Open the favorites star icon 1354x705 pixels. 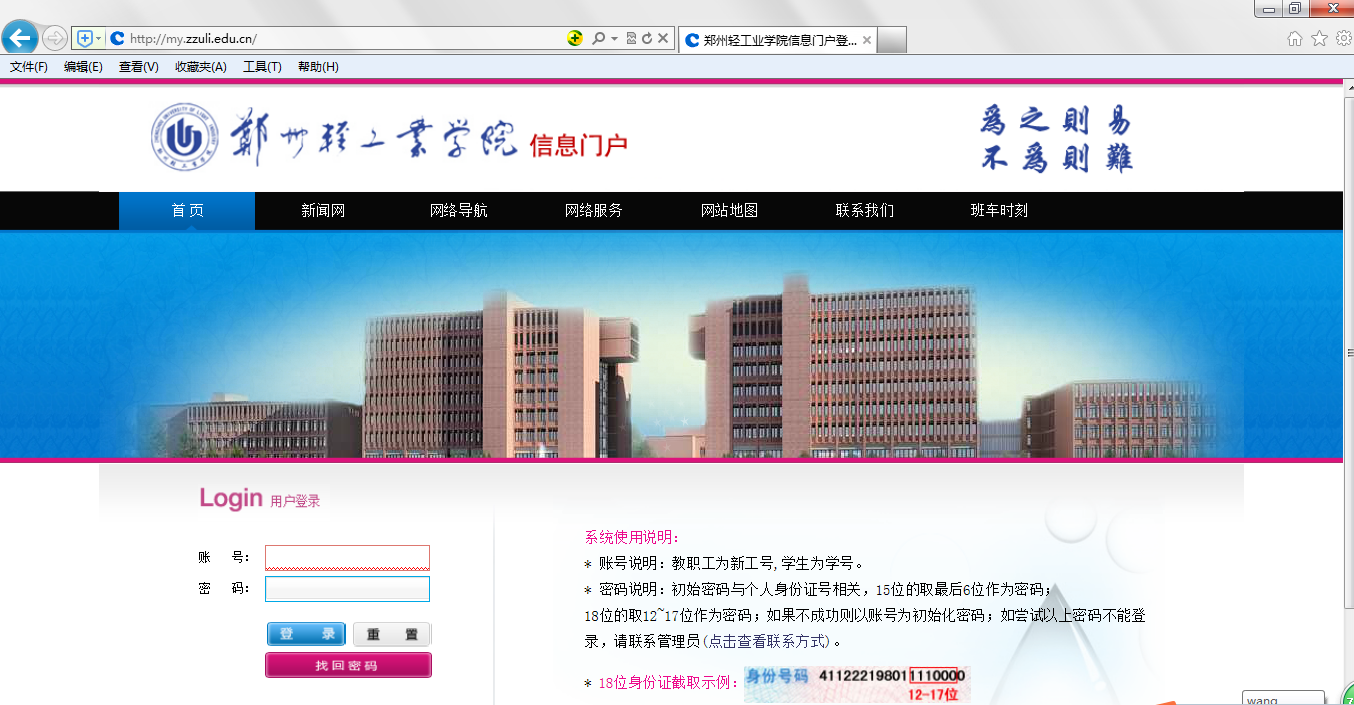pos(1319,38)
